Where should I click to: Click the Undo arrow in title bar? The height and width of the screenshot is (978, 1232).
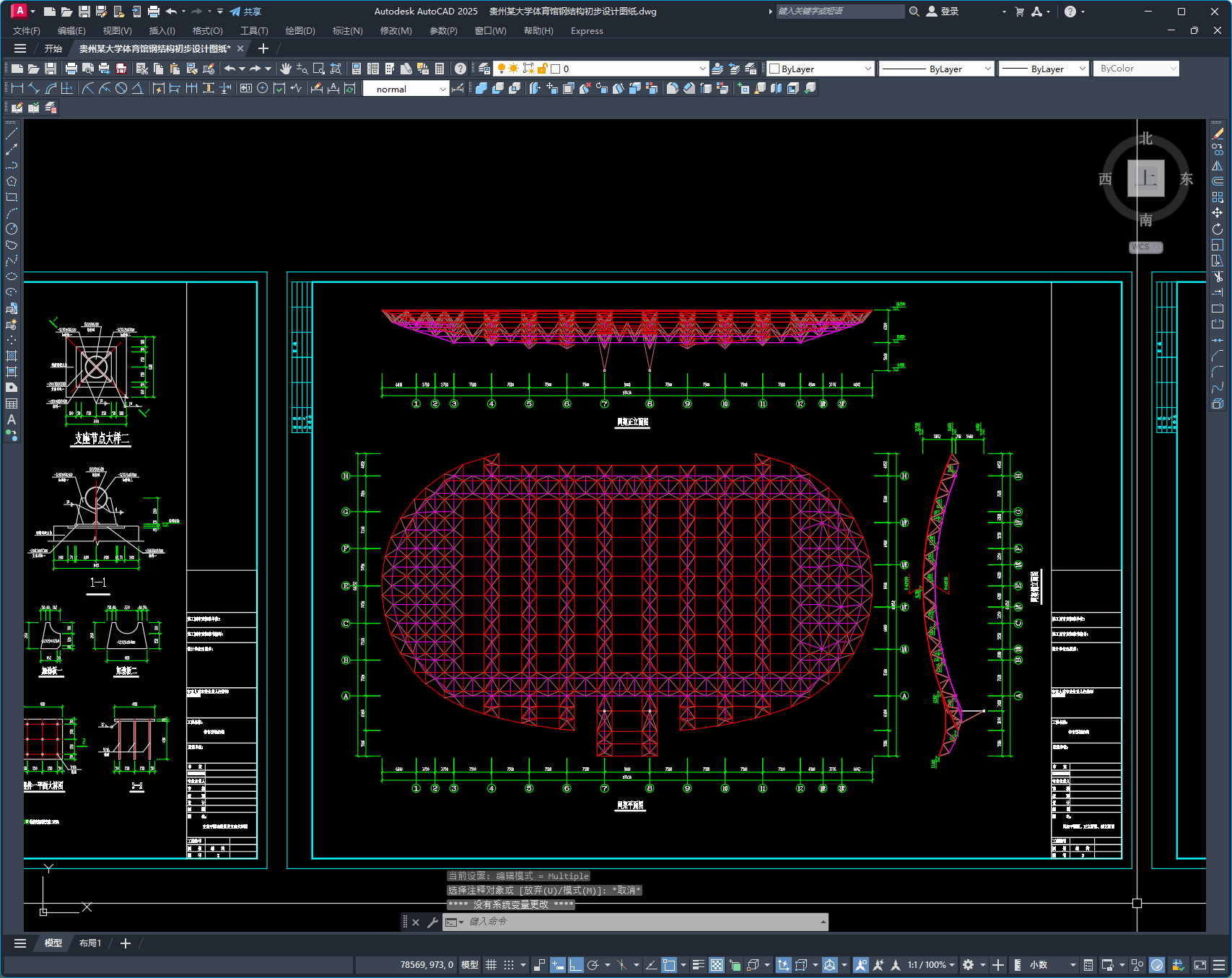pyautogui.click(x=171, y=12)
